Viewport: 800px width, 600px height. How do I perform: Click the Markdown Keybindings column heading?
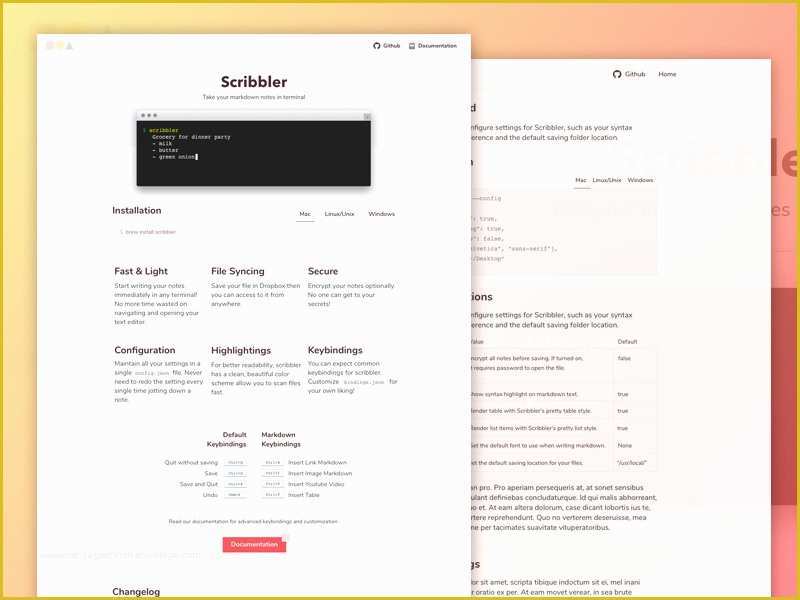pyautogui.click(x=281, y=439)
